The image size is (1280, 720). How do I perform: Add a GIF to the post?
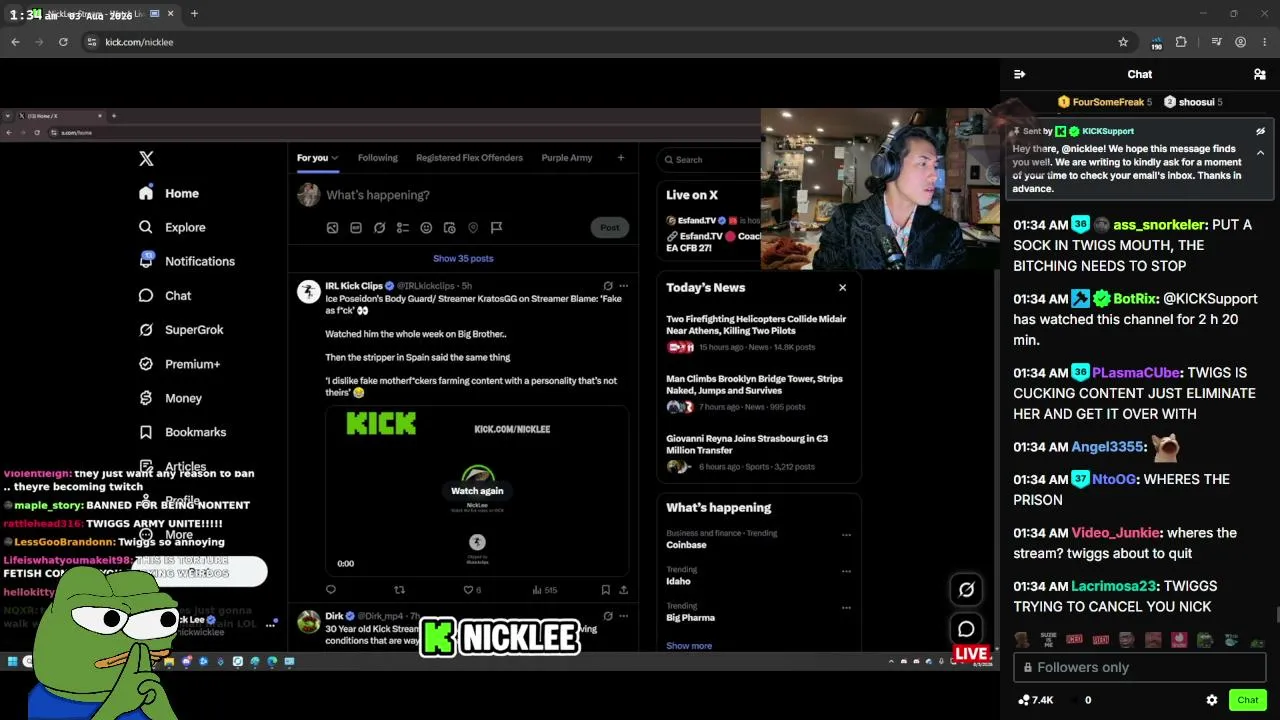(355, 228)
